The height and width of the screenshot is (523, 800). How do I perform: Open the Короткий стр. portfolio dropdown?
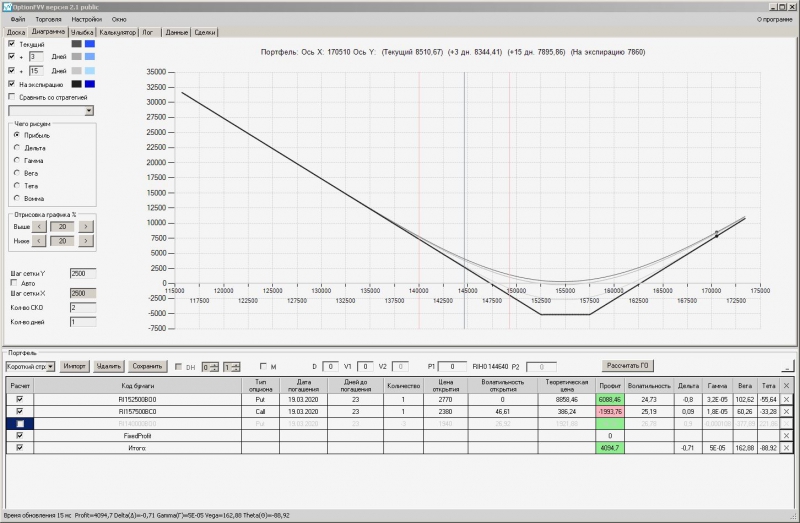point(51,367)
